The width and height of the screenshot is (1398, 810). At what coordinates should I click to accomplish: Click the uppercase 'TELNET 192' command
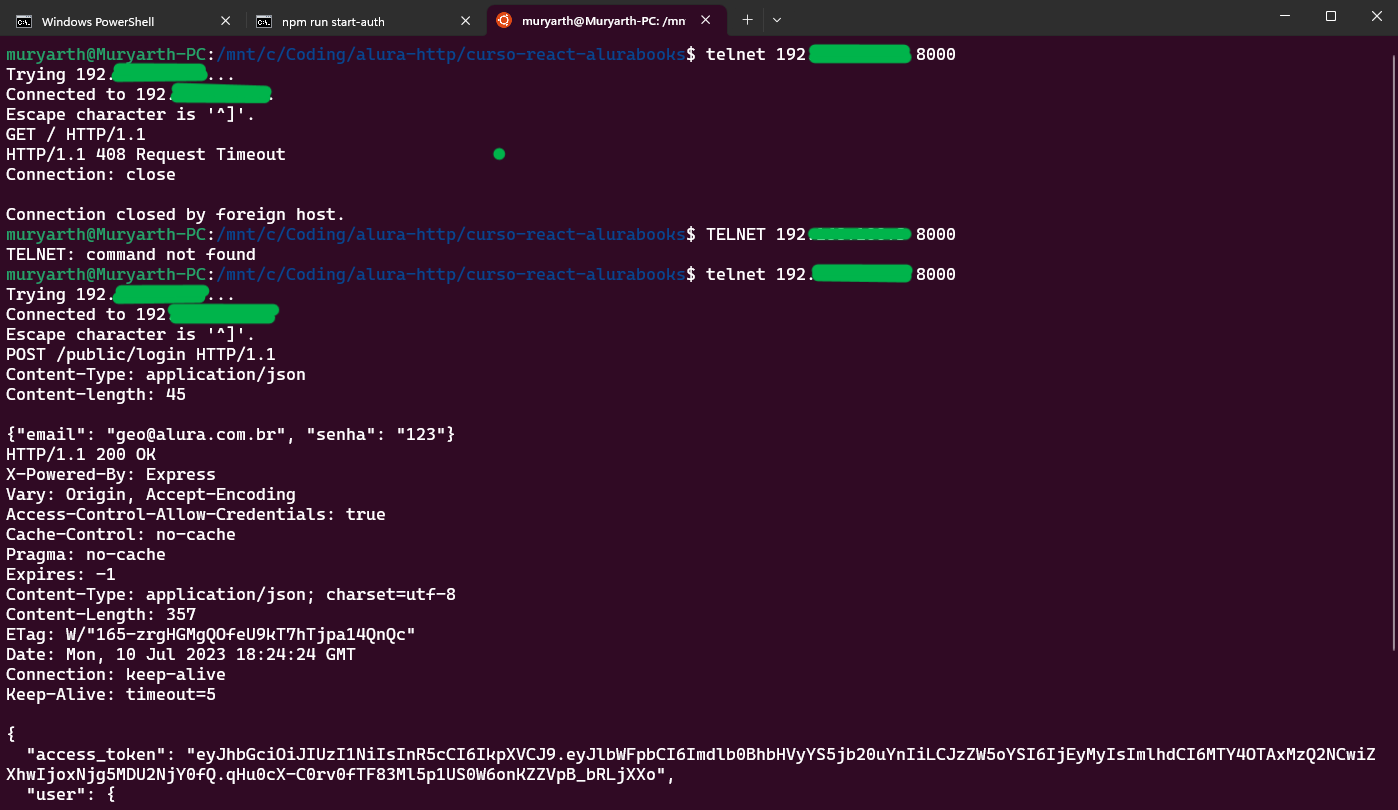point(756,234)
